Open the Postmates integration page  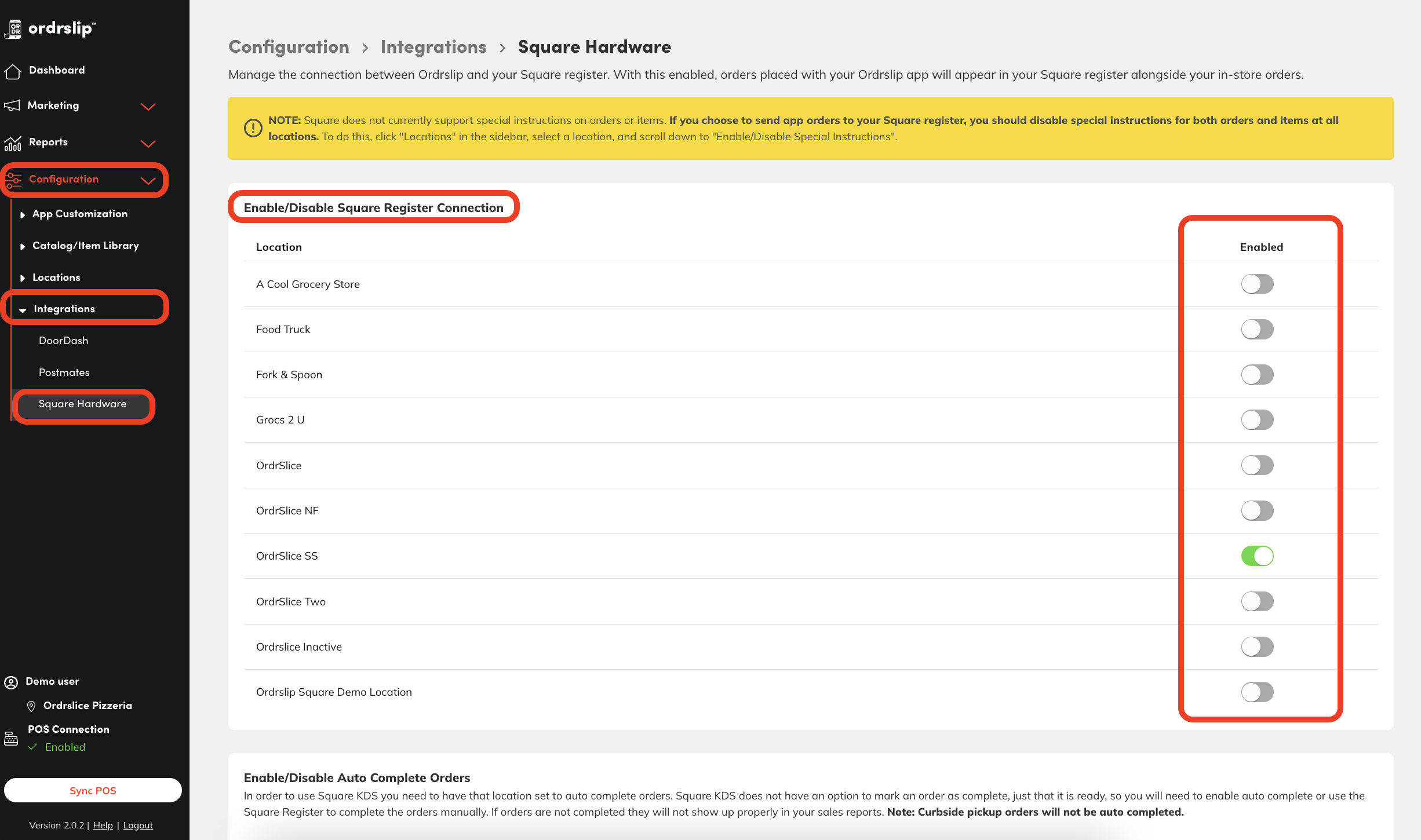click(64, 372)
